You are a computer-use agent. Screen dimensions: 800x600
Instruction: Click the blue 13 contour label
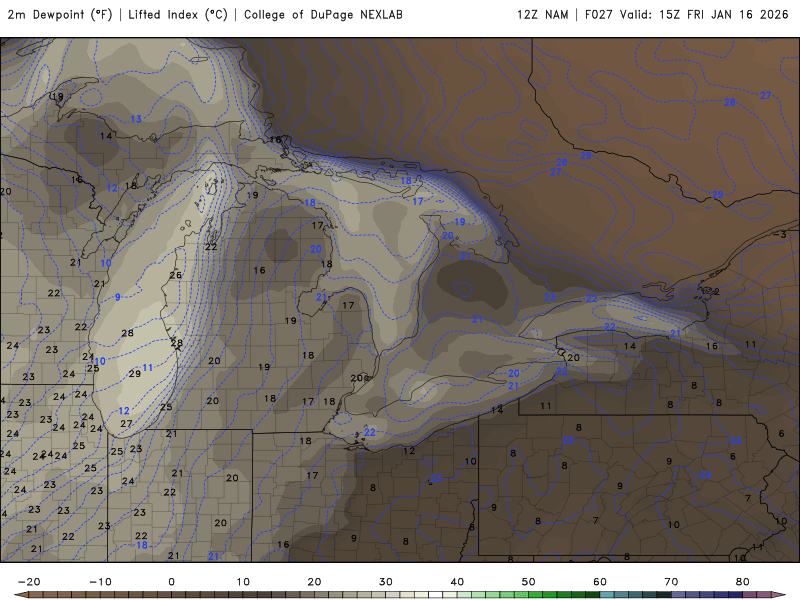pyautogui.click(x=136, y=119)
